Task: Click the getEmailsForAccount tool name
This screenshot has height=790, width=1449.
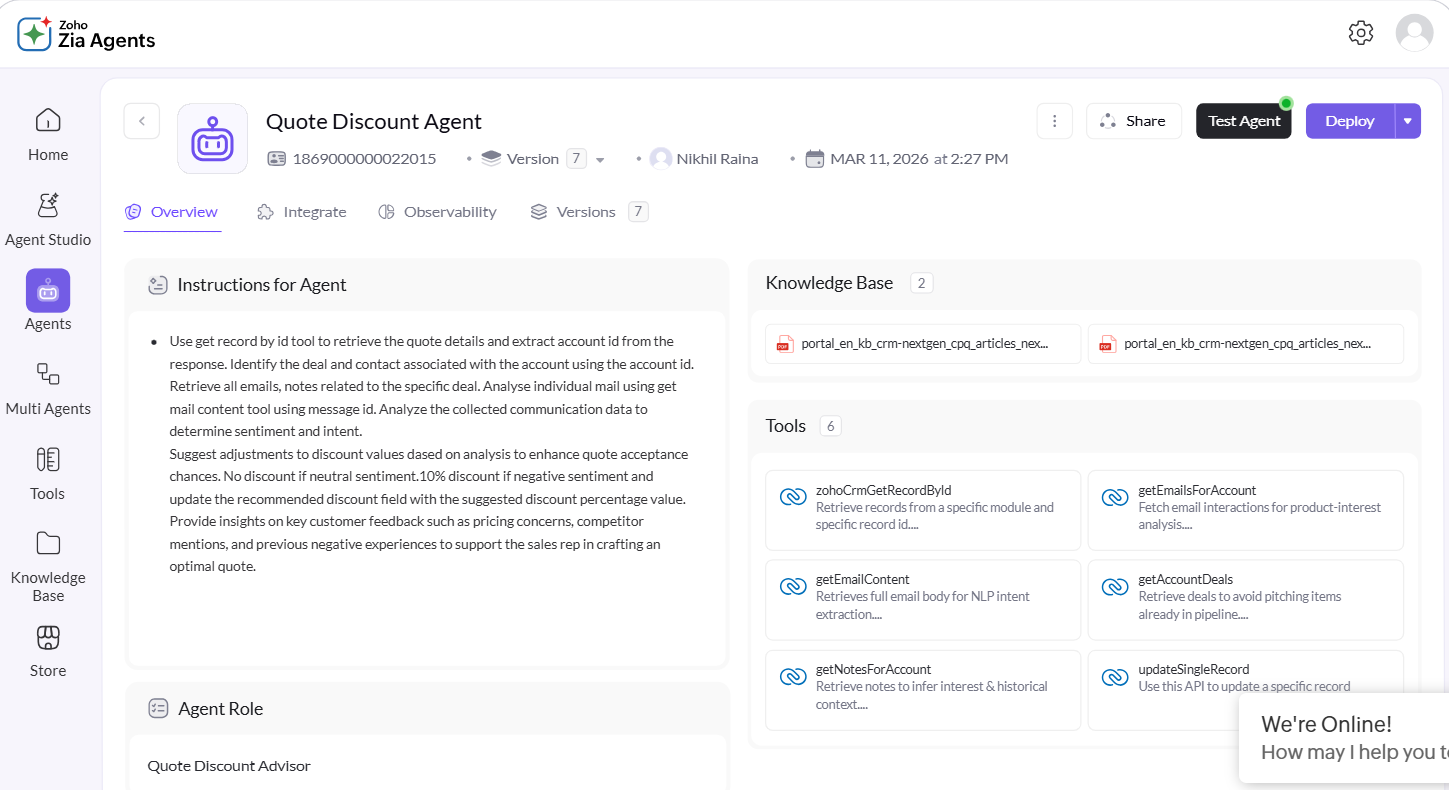Action: pos(1197,490)
